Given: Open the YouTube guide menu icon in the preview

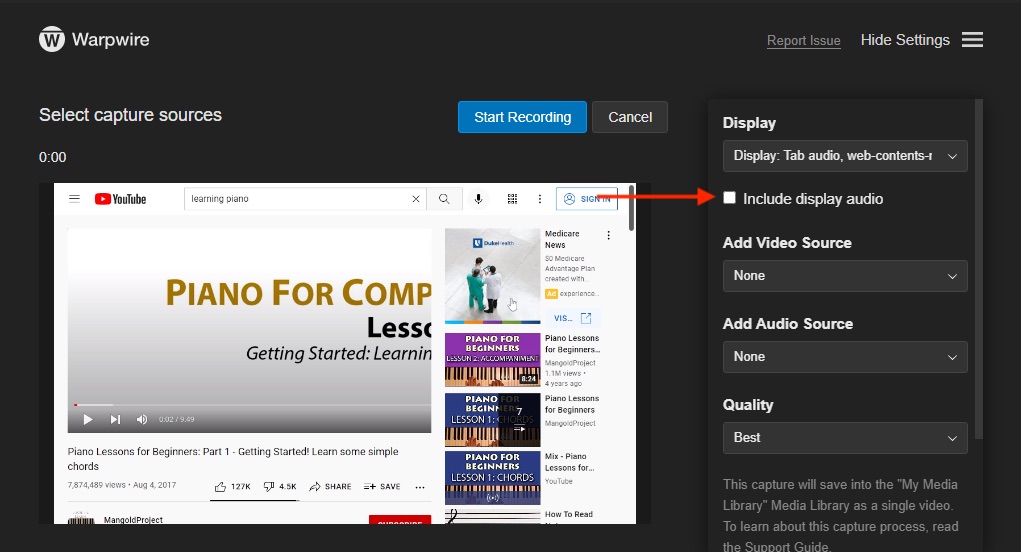Looking at the screenshot, I should coord(74,199).
